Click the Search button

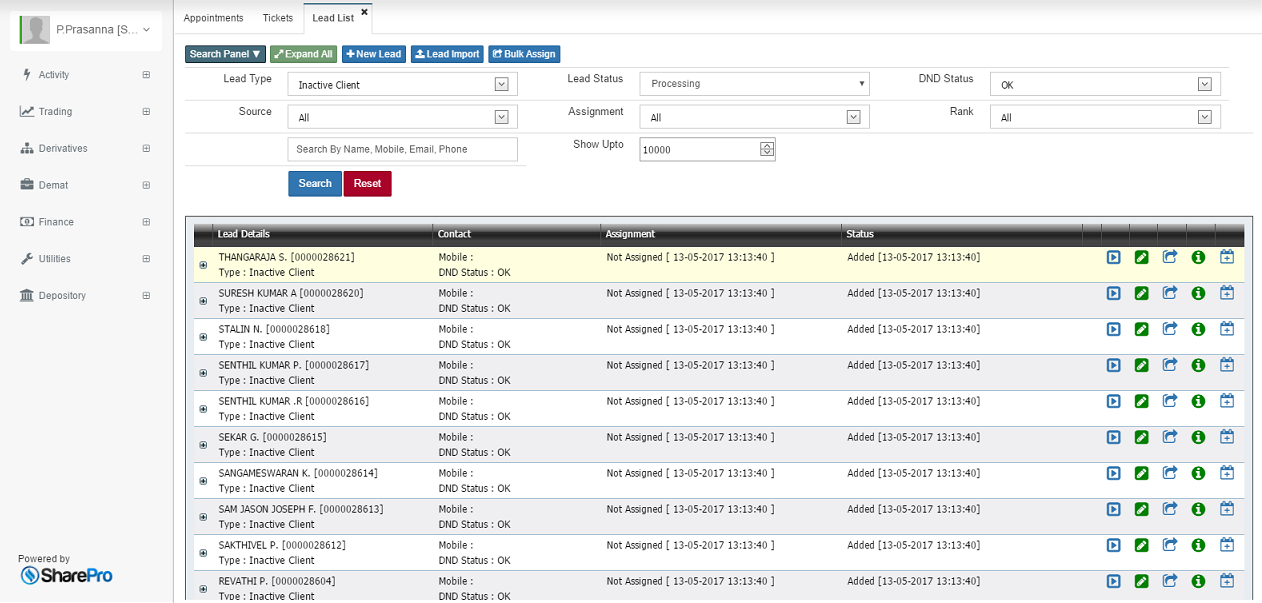[314, 183]
